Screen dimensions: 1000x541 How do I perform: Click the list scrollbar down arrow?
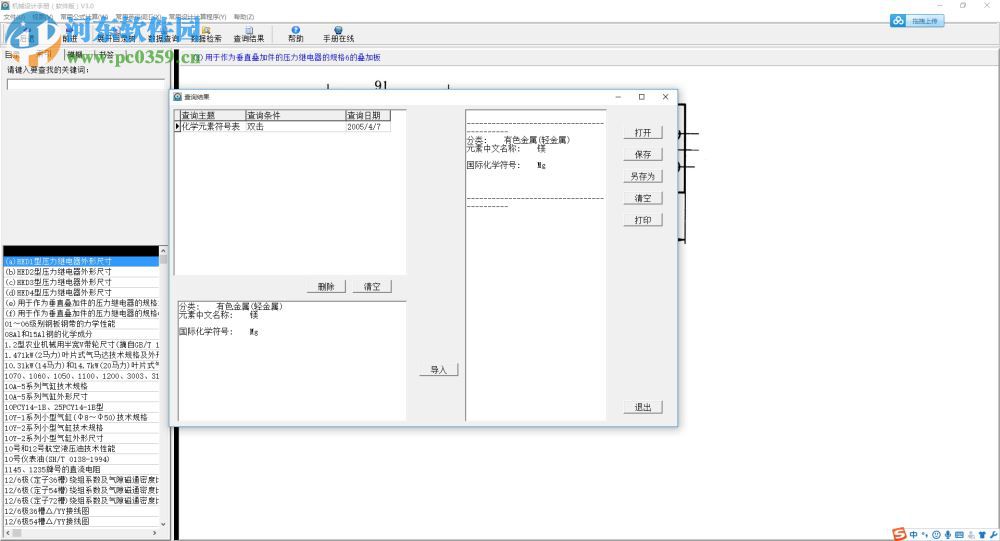[x=163, y=523]
